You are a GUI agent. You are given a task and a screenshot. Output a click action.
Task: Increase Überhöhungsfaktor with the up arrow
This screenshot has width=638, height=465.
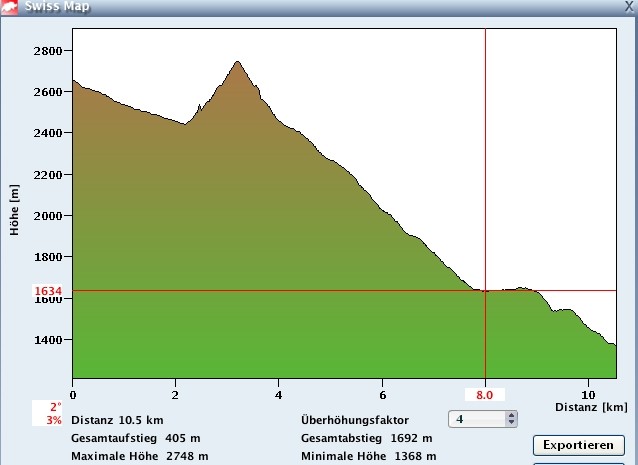512,415
